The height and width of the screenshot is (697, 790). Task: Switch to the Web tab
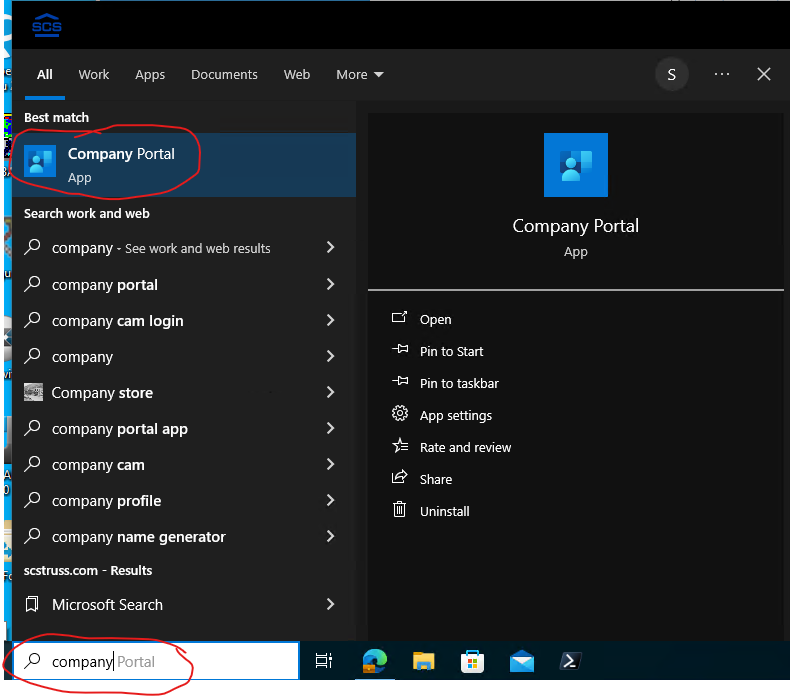pyautogui.click(x=297, y=75)
